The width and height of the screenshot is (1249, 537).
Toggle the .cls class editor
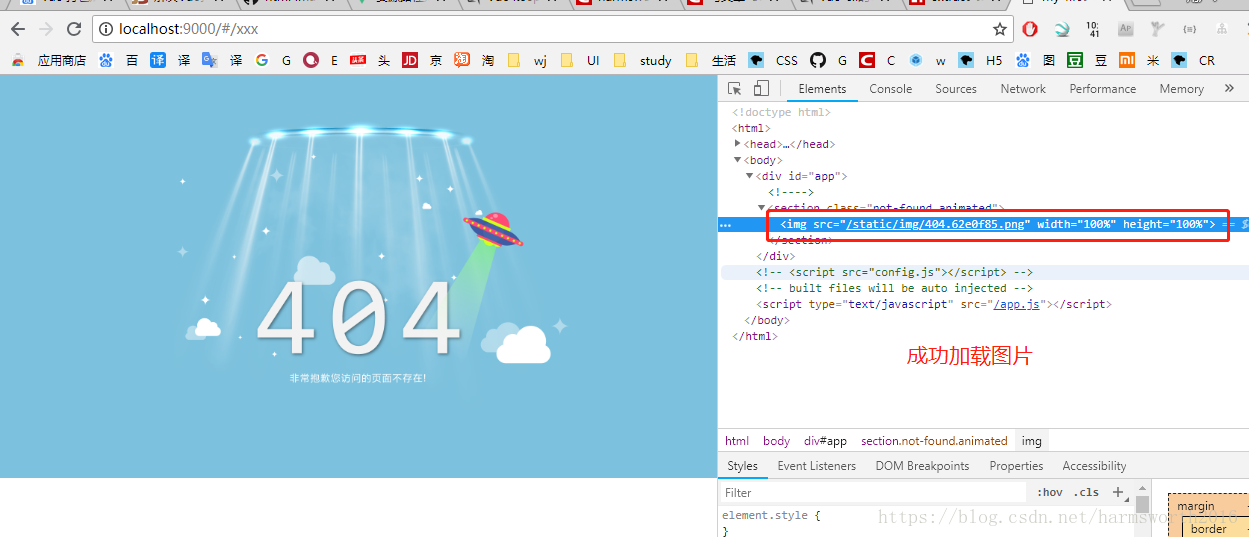point(1086,493)
